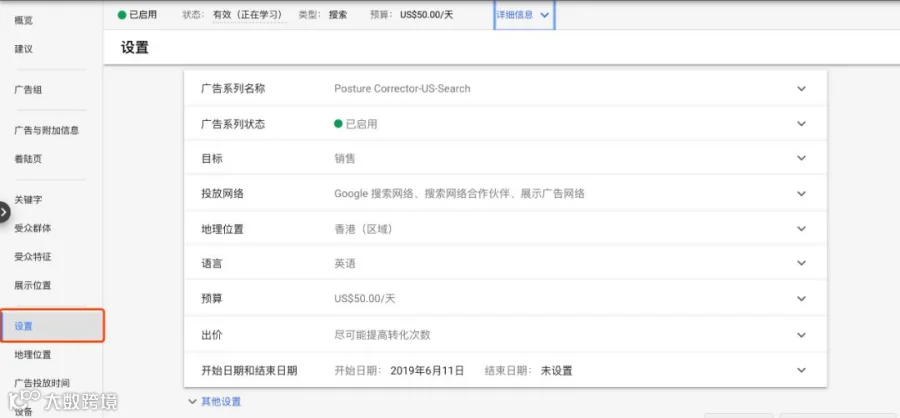900x418 pixels.
Task: Click the end date value 未设置
Action: click(557, 370)
